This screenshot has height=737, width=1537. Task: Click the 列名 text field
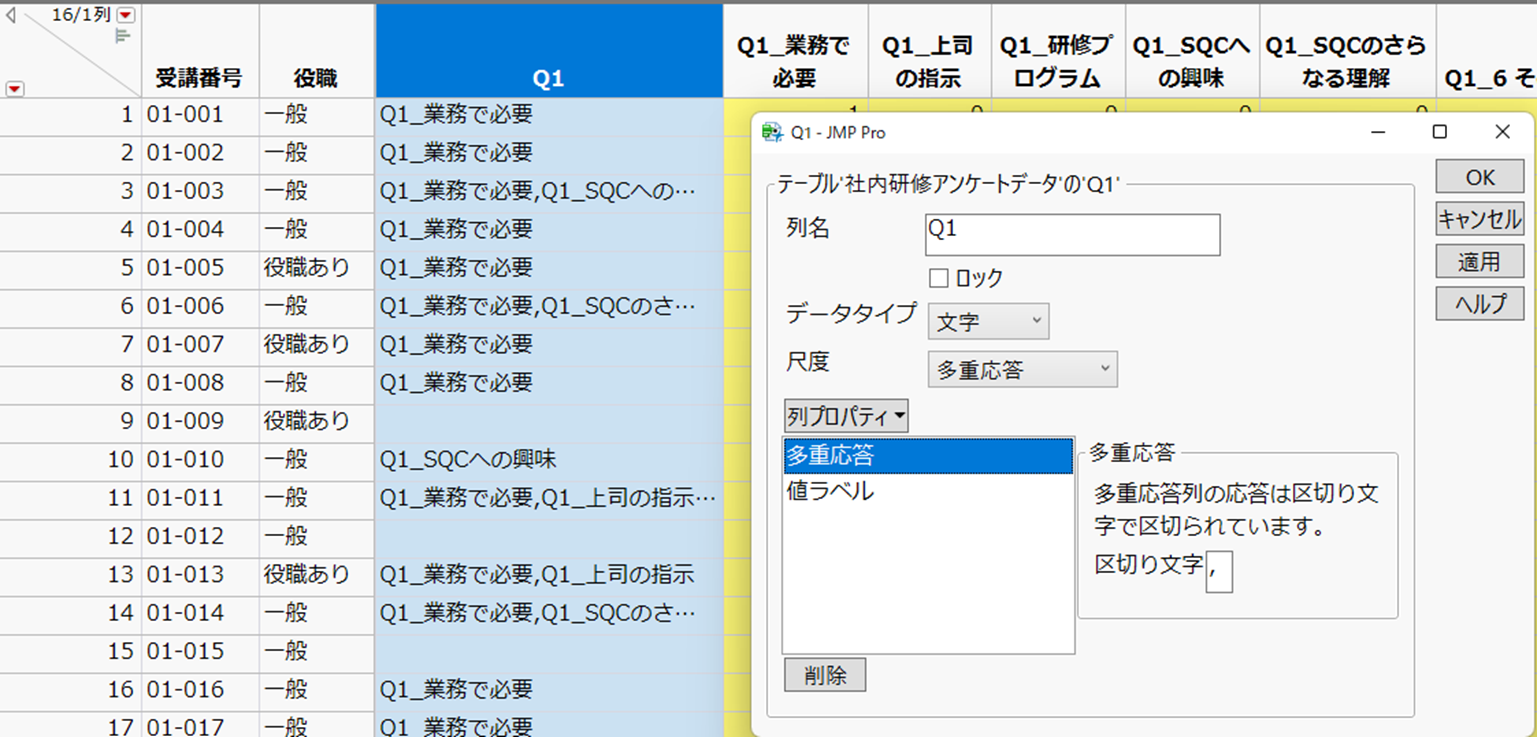pos(1072,235)
